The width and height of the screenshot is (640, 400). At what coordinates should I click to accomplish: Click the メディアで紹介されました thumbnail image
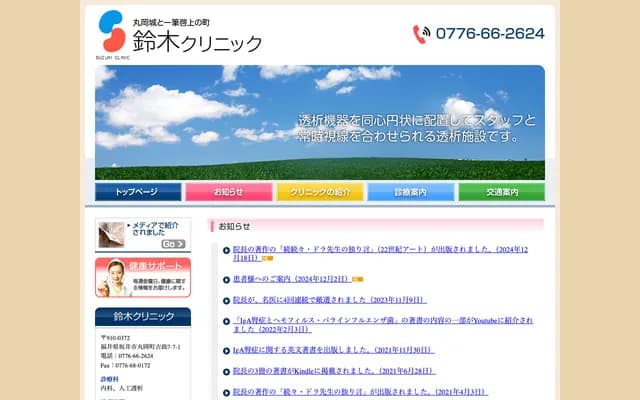[x=111, y=235]
